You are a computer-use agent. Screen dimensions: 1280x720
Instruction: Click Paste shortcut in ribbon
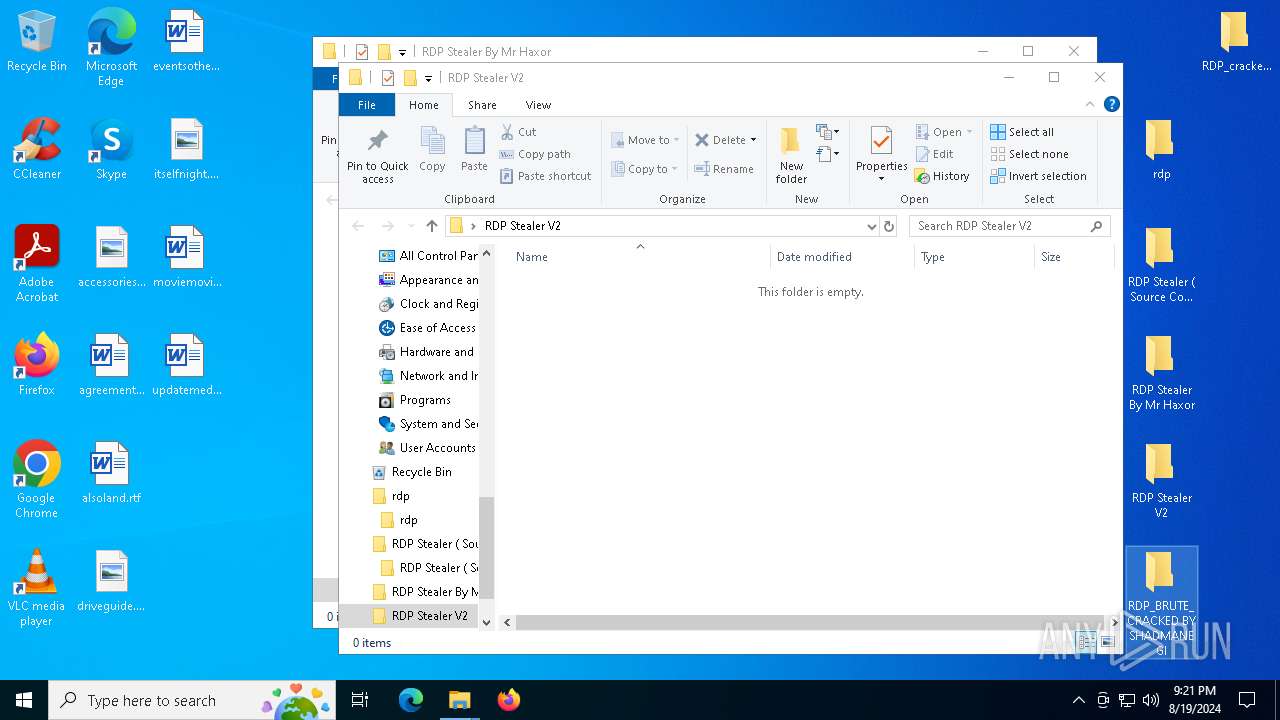coord(546,176)
